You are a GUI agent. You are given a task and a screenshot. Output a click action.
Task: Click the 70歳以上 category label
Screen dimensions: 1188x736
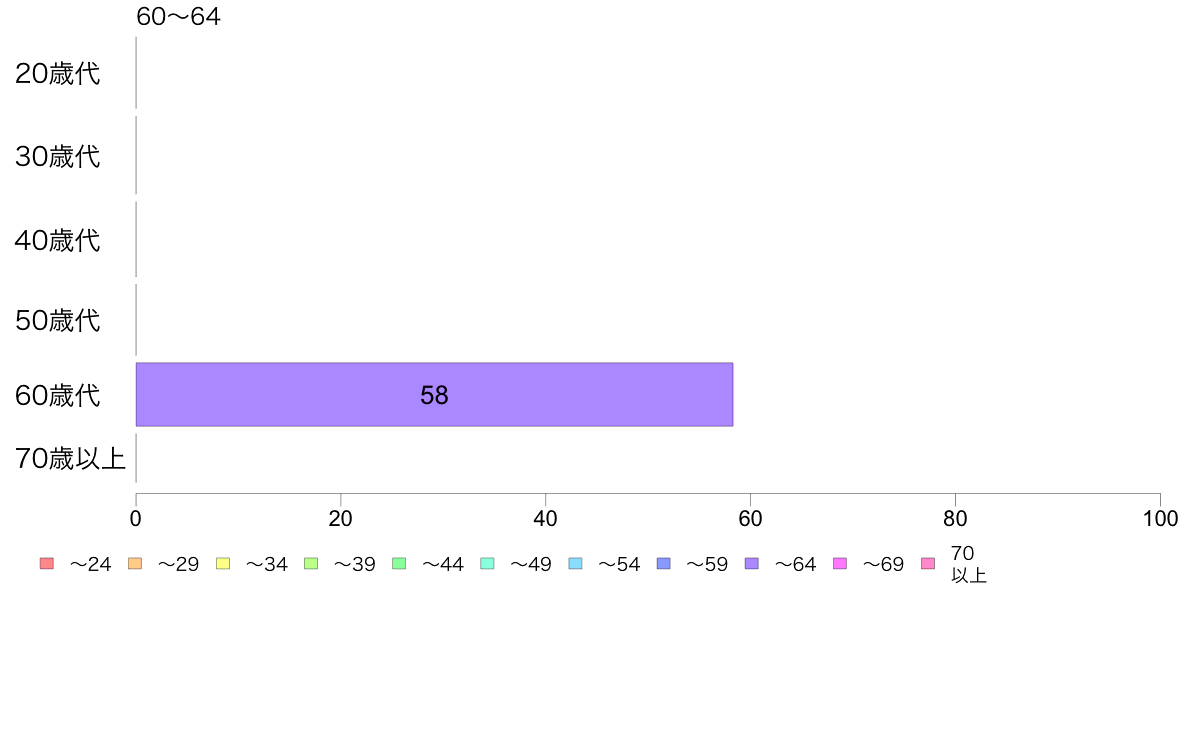[x=70, y=459]
